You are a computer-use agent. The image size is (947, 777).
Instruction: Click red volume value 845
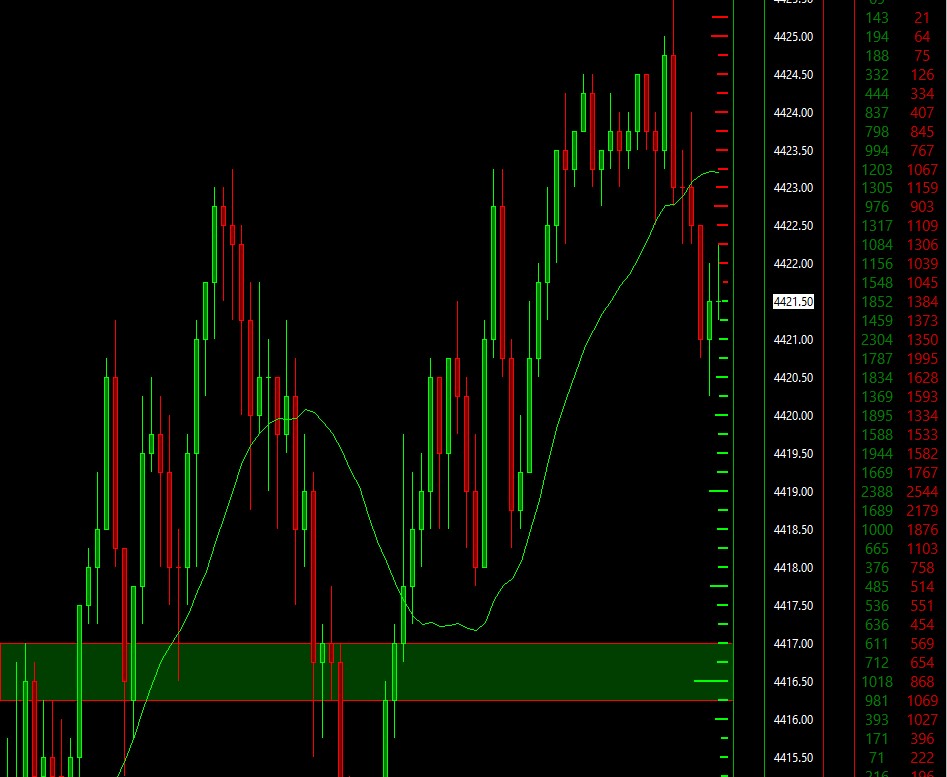point(922,132)
